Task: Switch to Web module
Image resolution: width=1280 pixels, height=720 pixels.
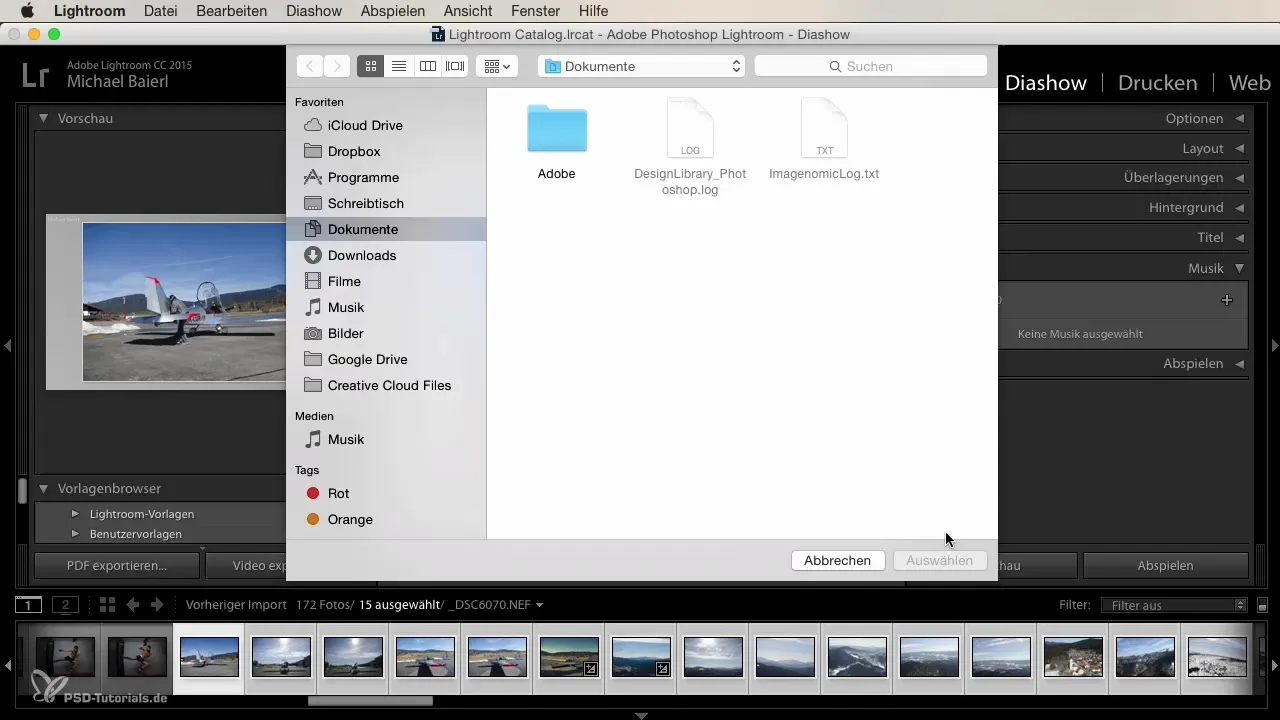Action: [x=1250, y=83]
